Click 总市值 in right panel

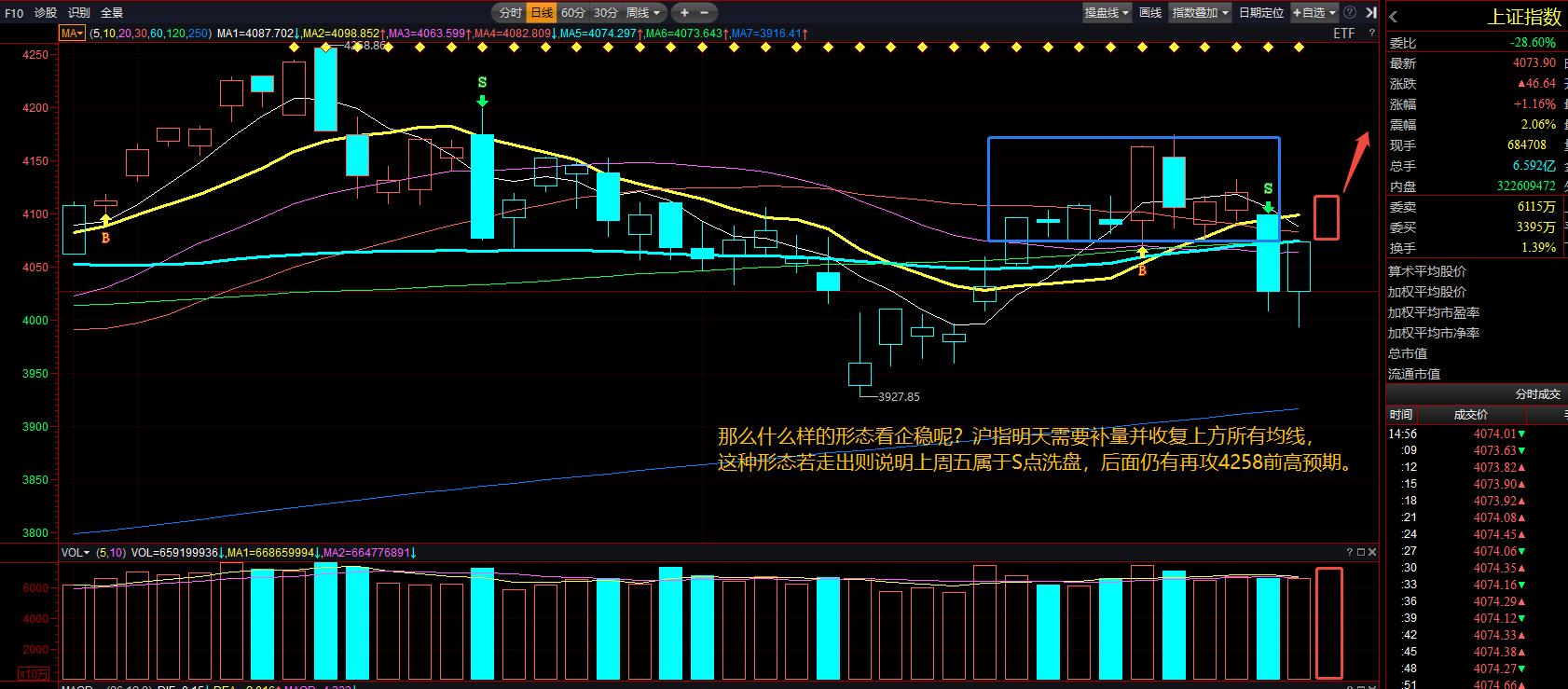click(1408, 353)
